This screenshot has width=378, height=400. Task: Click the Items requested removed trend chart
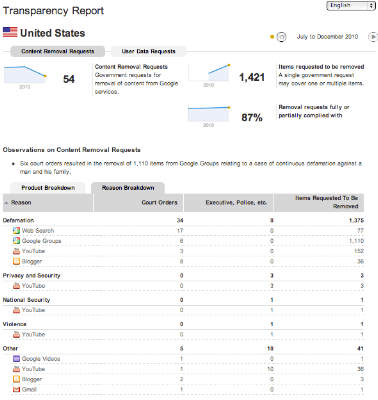pyautogui.click(x=209, y=73)
